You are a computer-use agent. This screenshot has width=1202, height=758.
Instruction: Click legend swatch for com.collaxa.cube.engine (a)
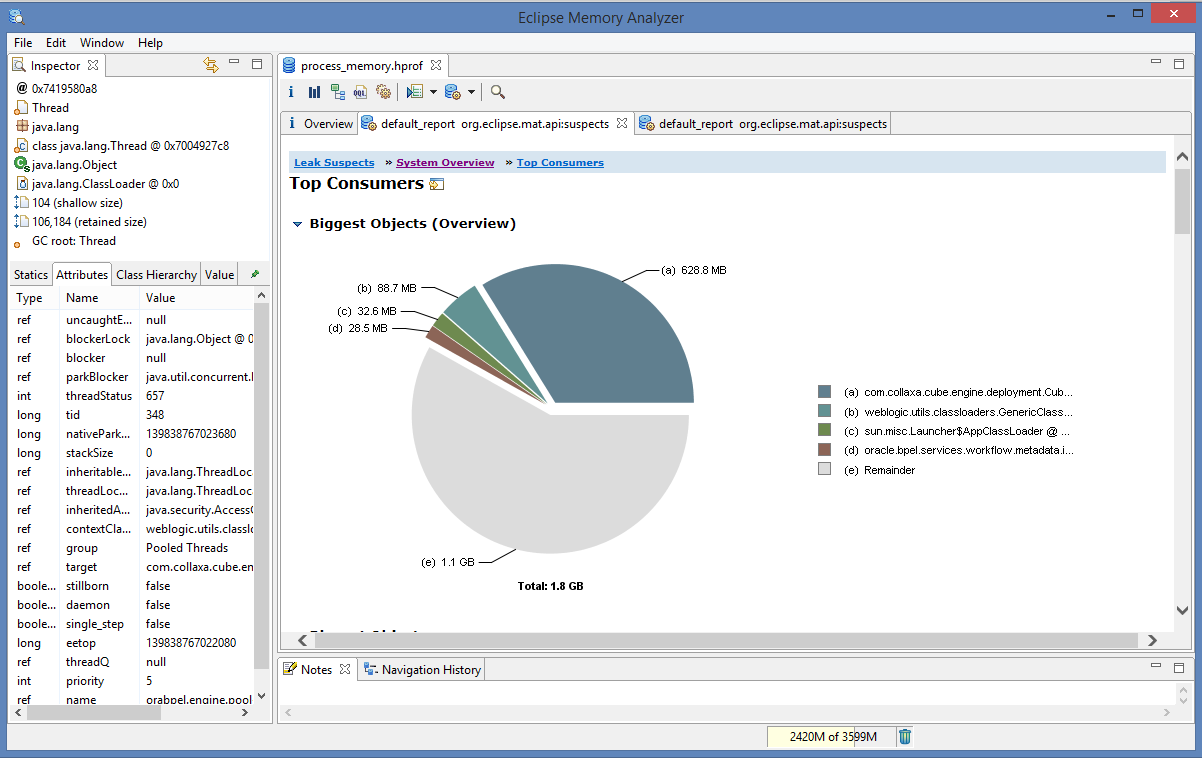(824, 392)
